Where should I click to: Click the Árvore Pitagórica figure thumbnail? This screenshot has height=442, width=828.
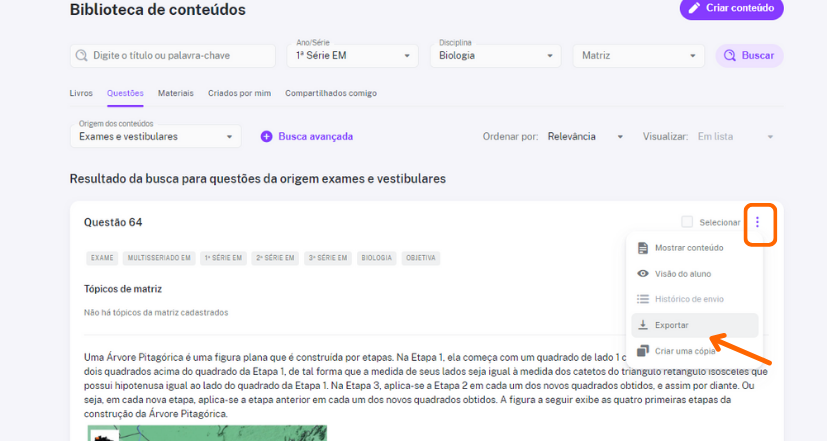point(208,433)
